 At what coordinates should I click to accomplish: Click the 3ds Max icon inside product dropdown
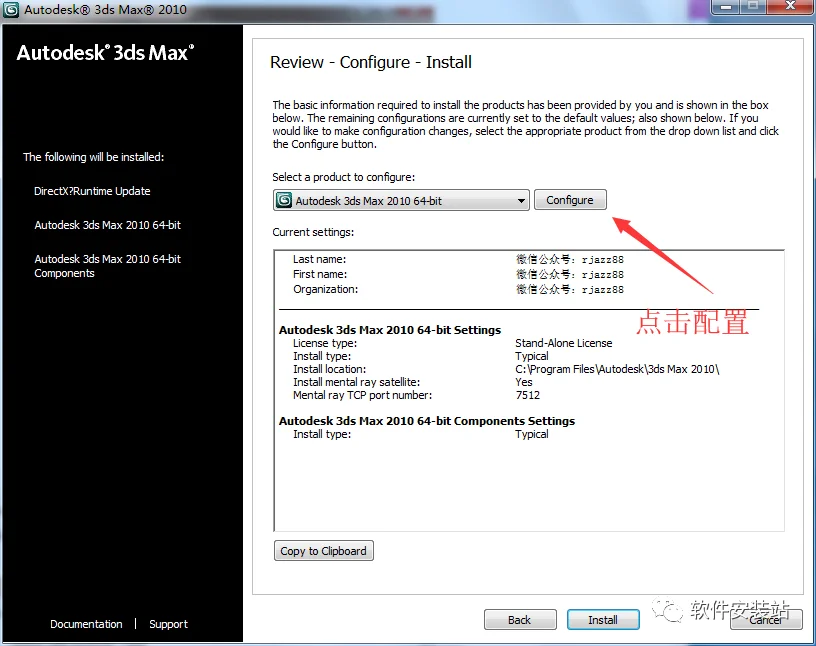pos(284,200)
